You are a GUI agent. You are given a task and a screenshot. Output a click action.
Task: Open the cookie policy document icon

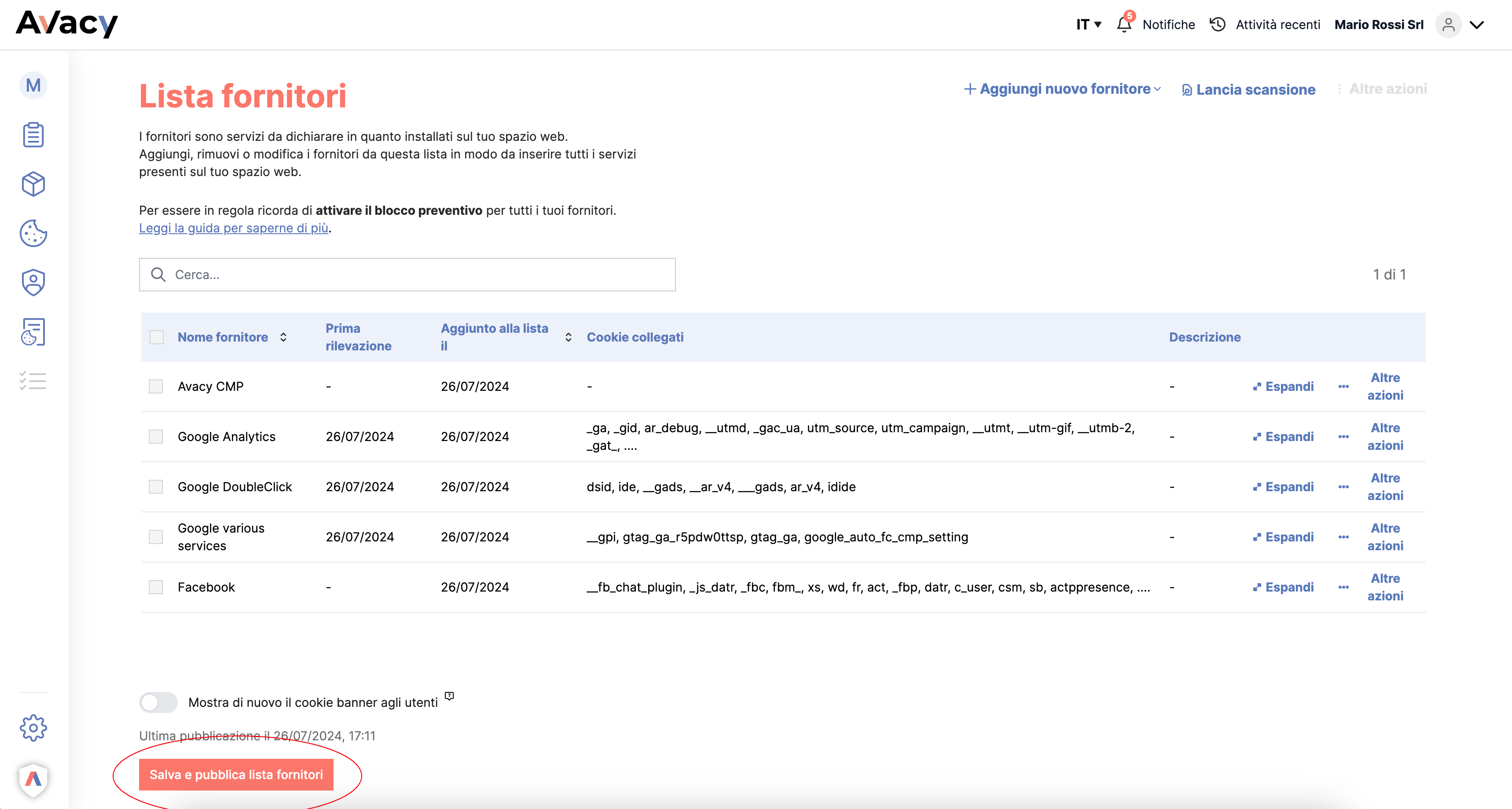point(33,332)
